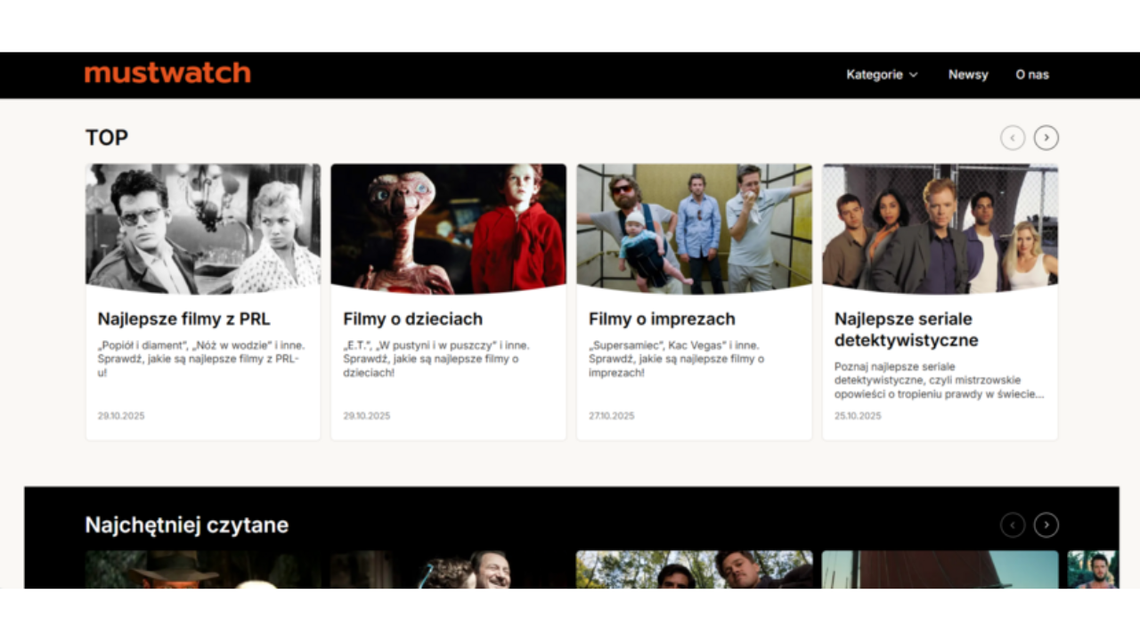
Task: Expand the Kategorie dropdown menu
Action: click(881, 74)
